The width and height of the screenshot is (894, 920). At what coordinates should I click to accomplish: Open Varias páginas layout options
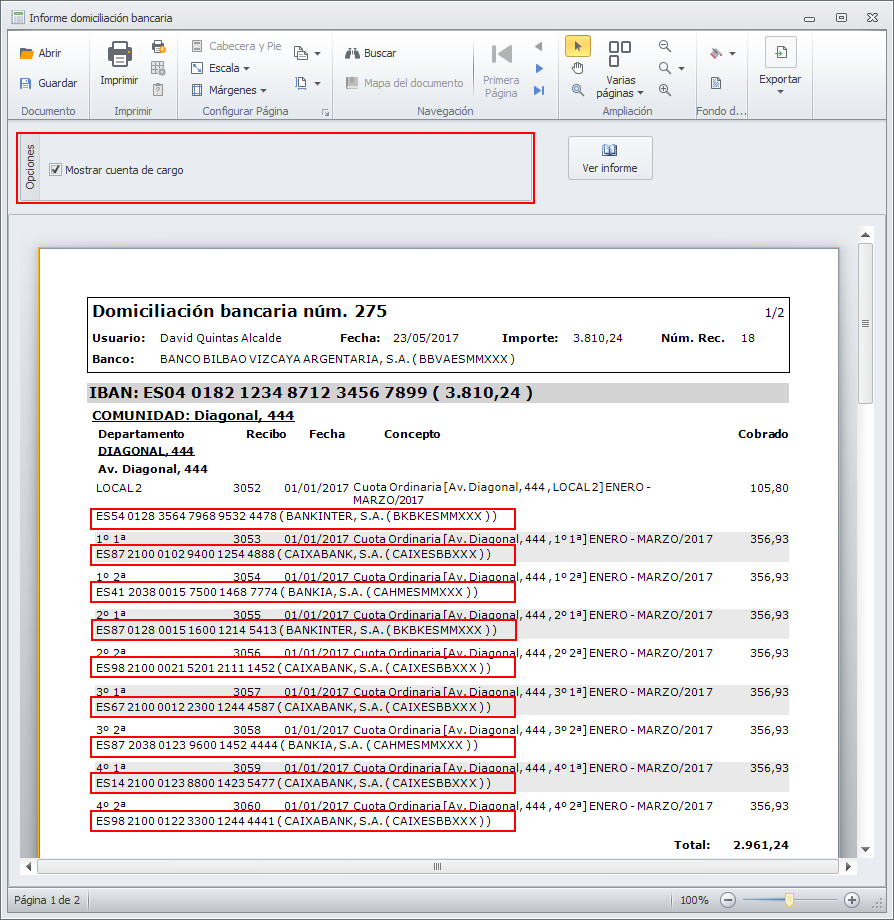(x=620, y=87)
